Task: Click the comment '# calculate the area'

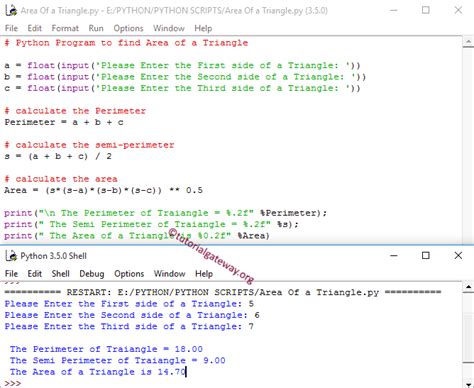Action: click(x=61, y=179)
